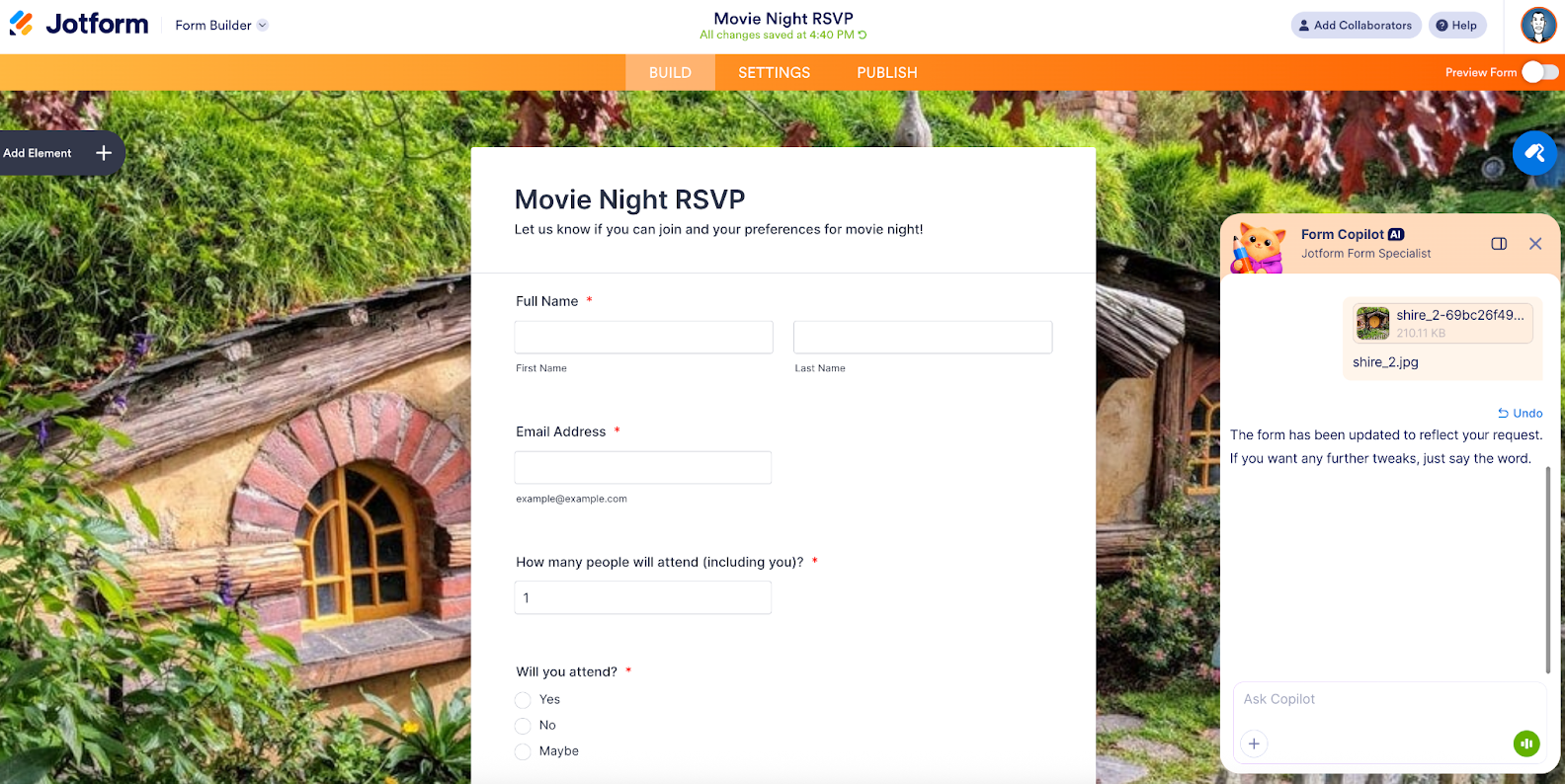Click the 'How many people will attend' label
The width and height of the screenshot is (1565, 784).
click(x=659, y=562)
